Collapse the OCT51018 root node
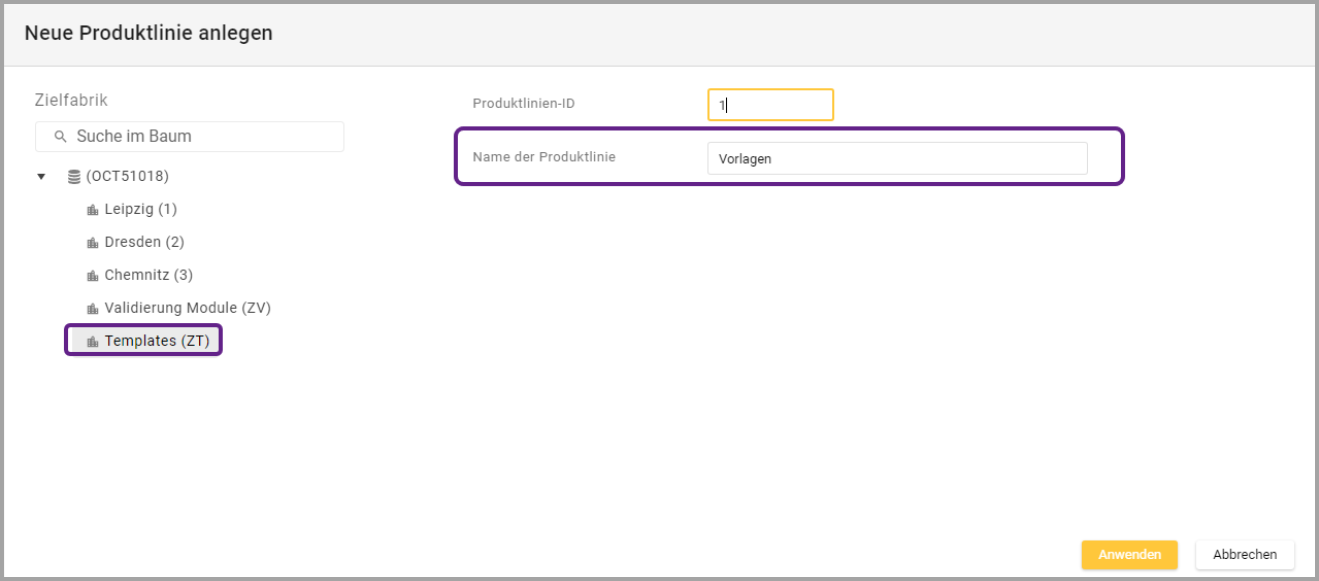Viewport: 1319px width, 581px height. (41, 177)
